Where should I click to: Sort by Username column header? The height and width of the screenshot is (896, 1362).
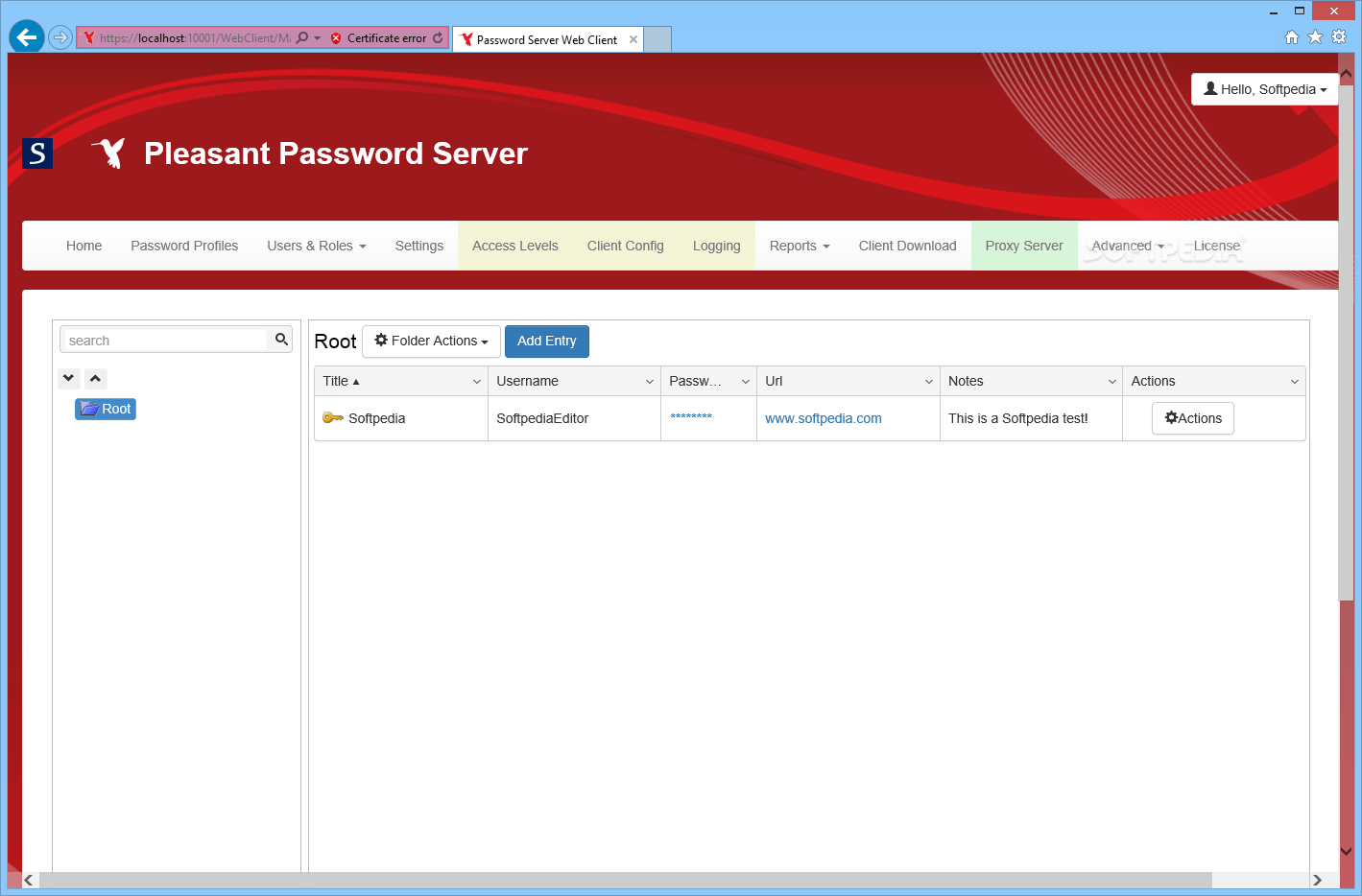(528, 381)
